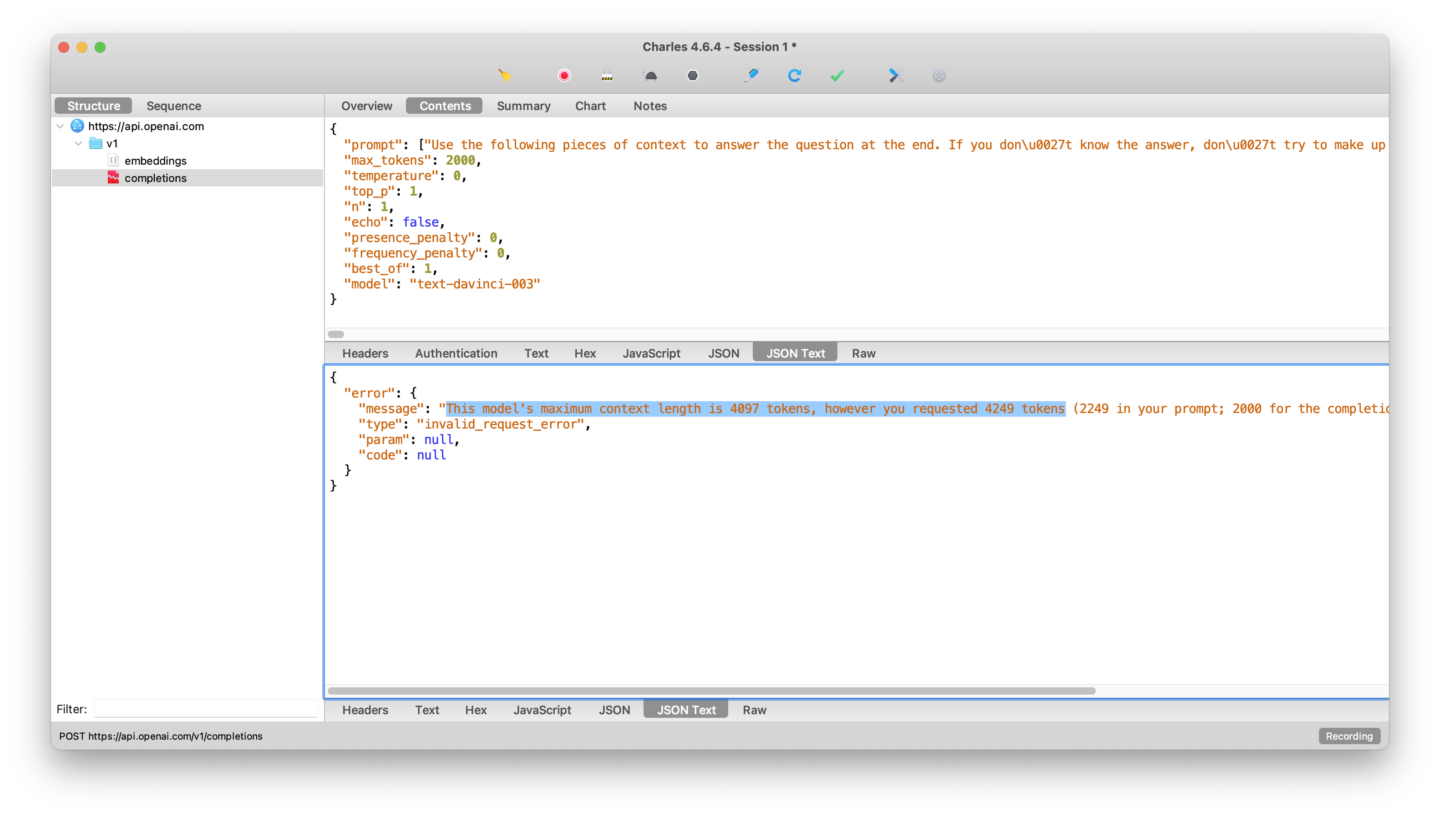Image resolution: width=1440 pixels, height=817 pixels.
Task: Repeat the request using the refresh icon
Action: pos(794,75)
